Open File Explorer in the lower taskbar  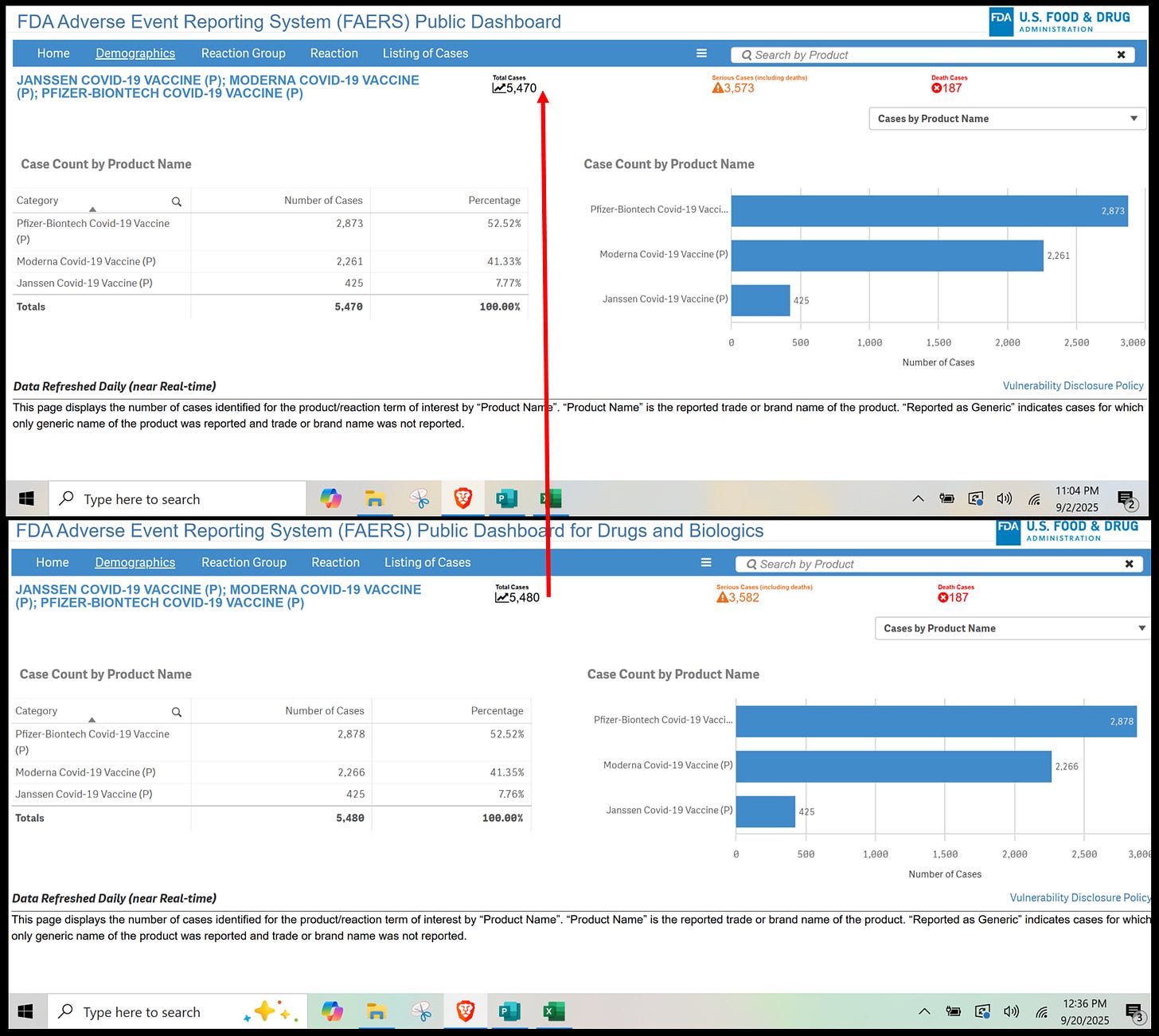click(x=377, y=1012)
